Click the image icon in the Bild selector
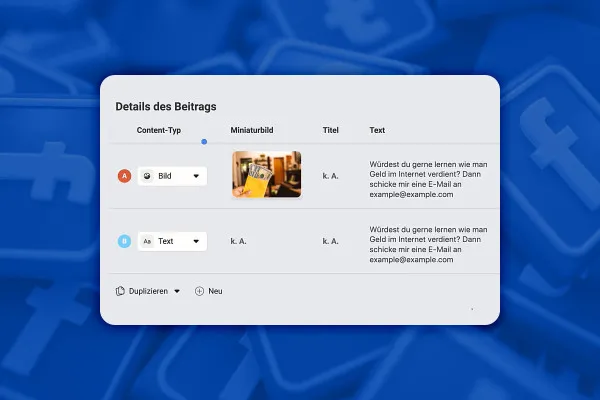The width and height of the screenshot is (600, 400). pos(147,176)
